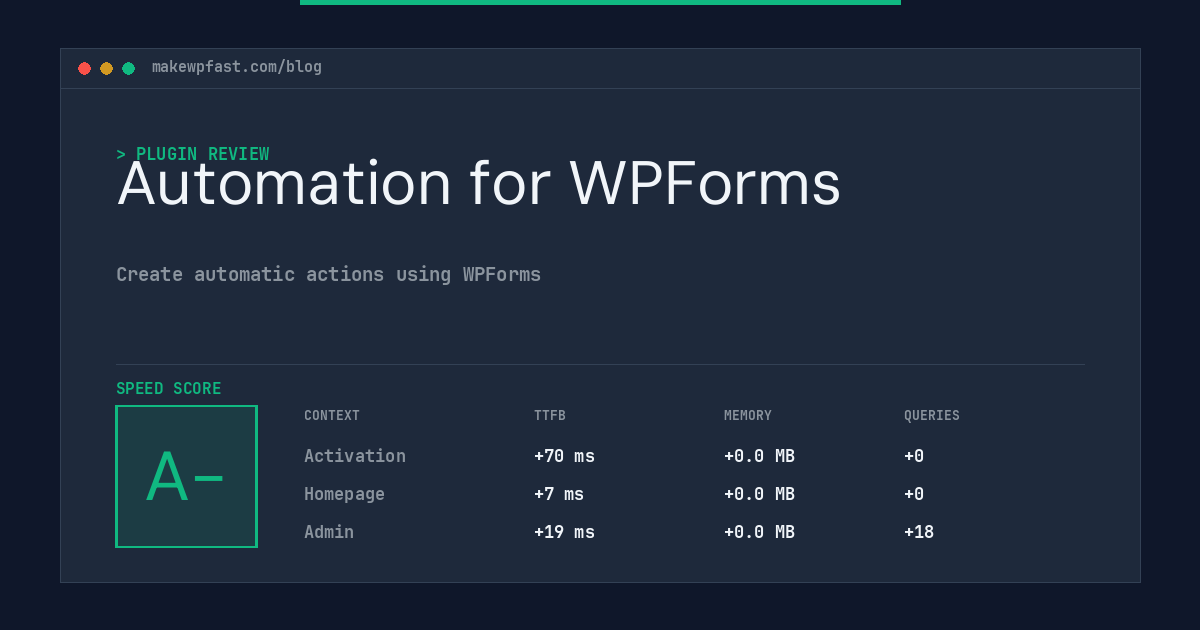Click the QUERIES column header
This screenshot has height=630, width=1200.
pyautogui.click(x=932, y=416)
